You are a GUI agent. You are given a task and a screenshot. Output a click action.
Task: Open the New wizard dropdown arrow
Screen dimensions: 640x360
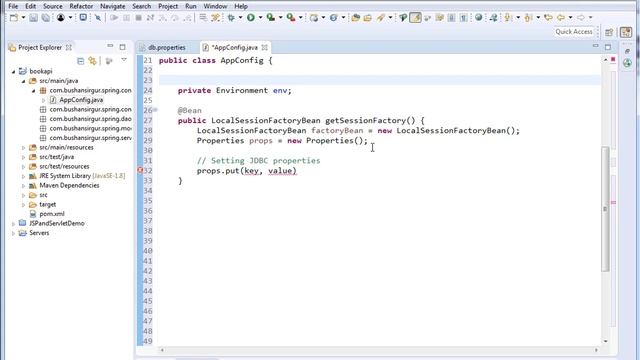[x=23, y=18]
